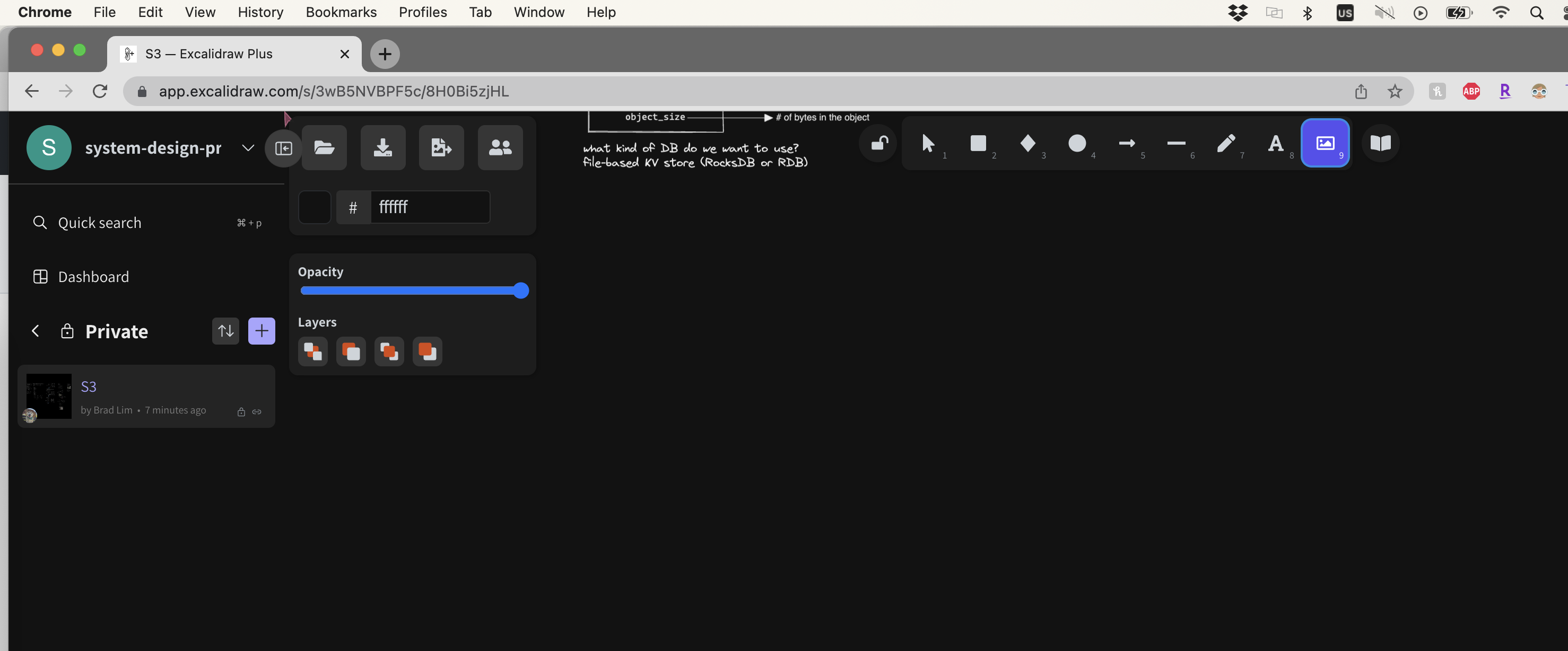Collapse the Private section
This screenshot has height=651, width=1568.
[36, 330]
